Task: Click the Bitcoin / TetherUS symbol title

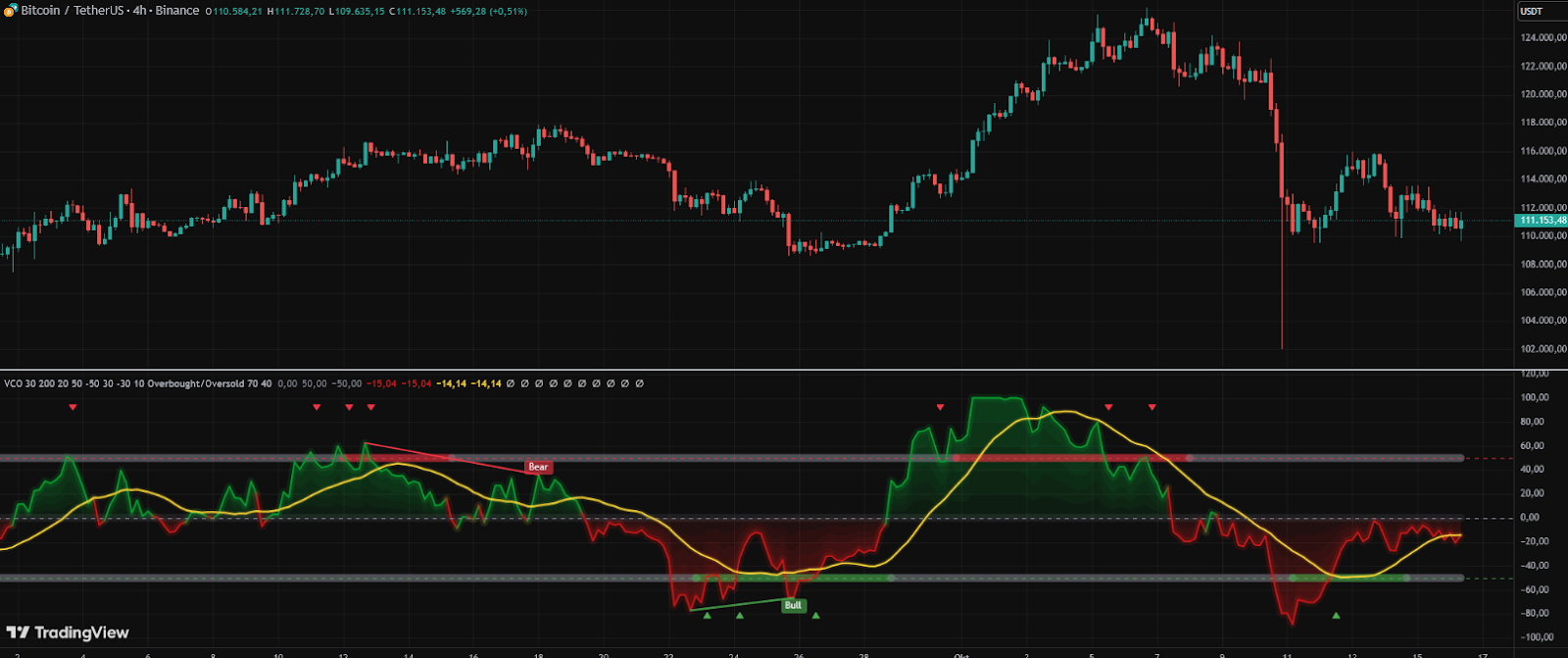Action: click(110, 11)
